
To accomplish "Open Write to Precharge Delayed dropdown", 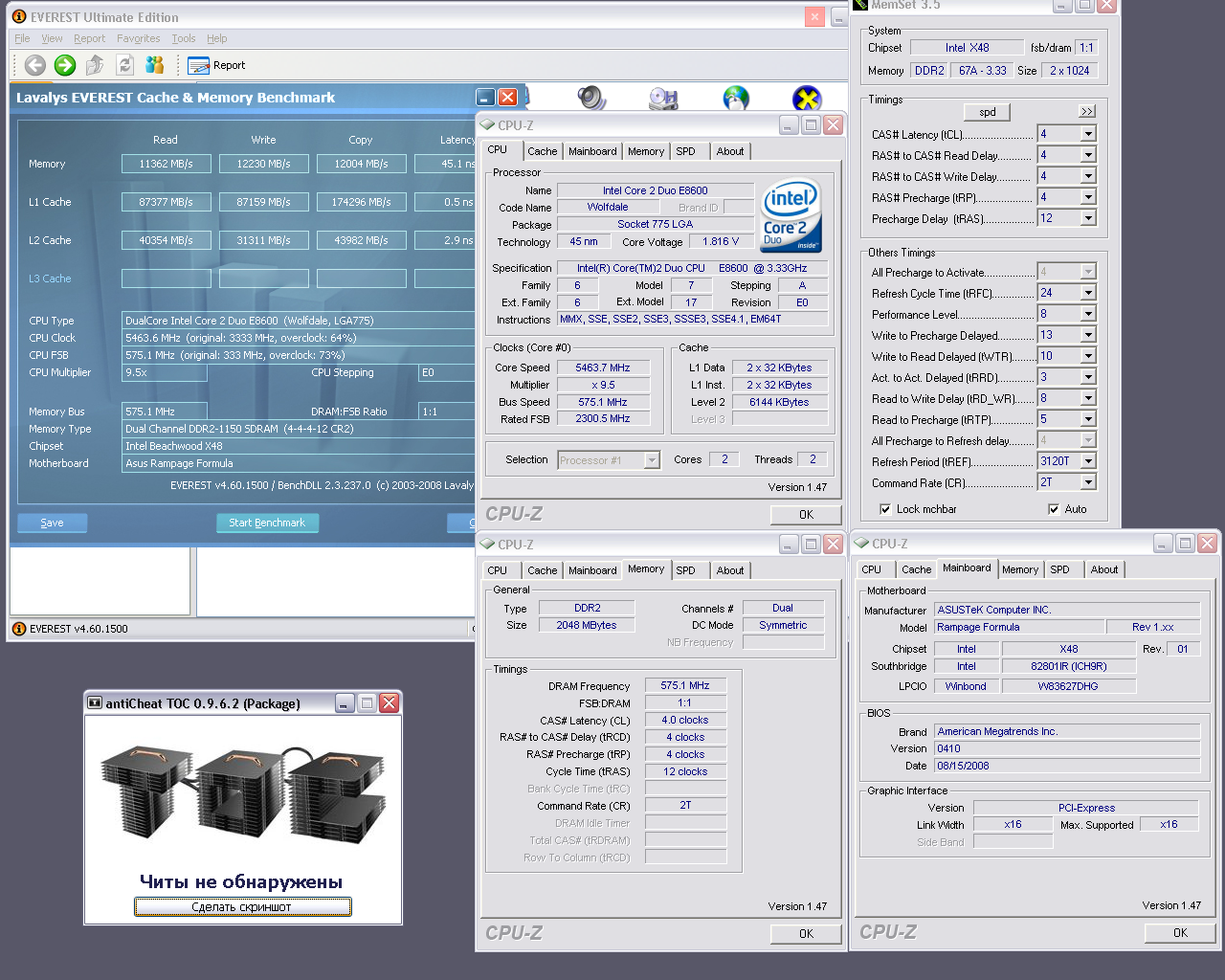I will 1088,335.
